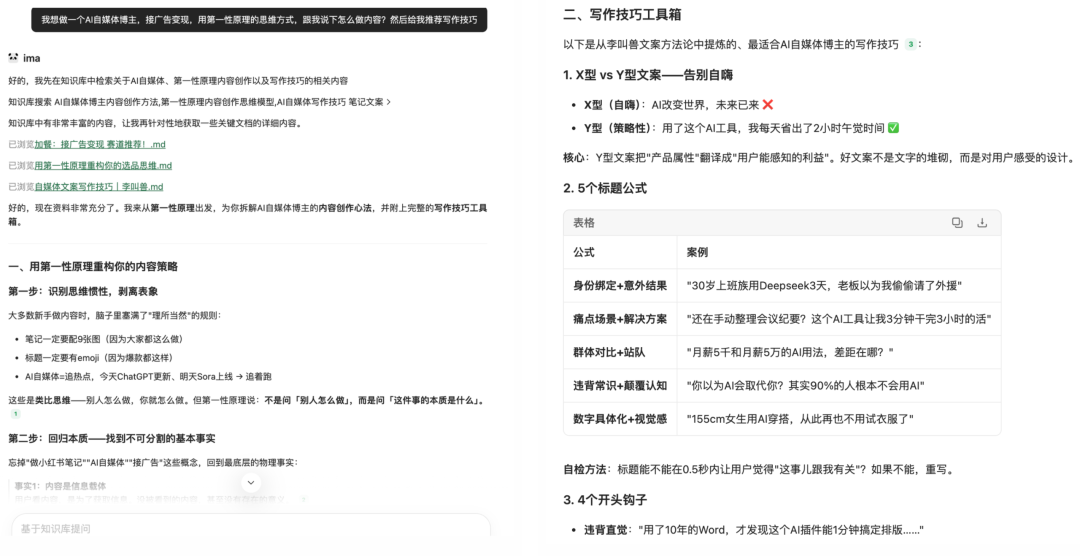This screenshot has width=1080, height=556.
Task: Select table cell 数字具体化+视觉感
Action: [x=620, y=418]
